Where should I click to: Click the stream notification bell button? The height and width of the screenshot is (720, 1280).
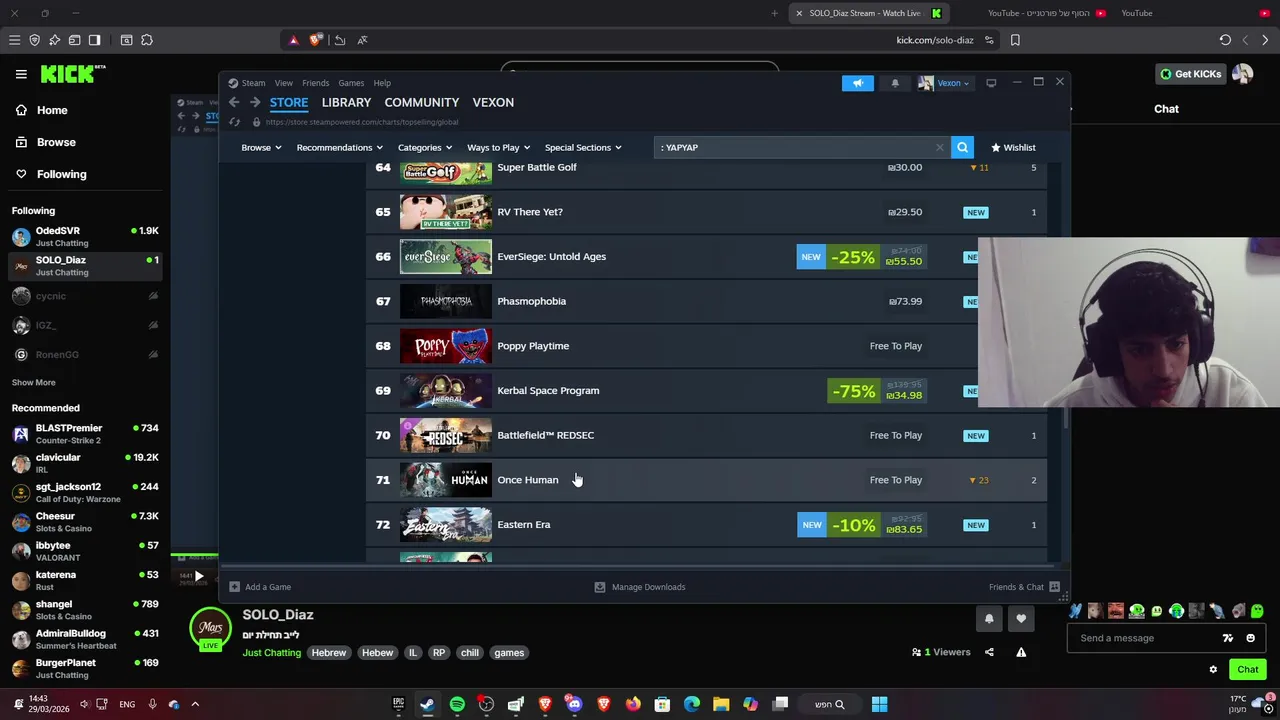point(989,618)
